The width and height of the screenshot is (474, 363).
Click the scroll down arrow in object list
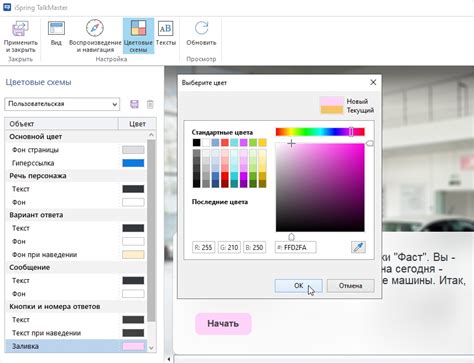pos(151,348)
